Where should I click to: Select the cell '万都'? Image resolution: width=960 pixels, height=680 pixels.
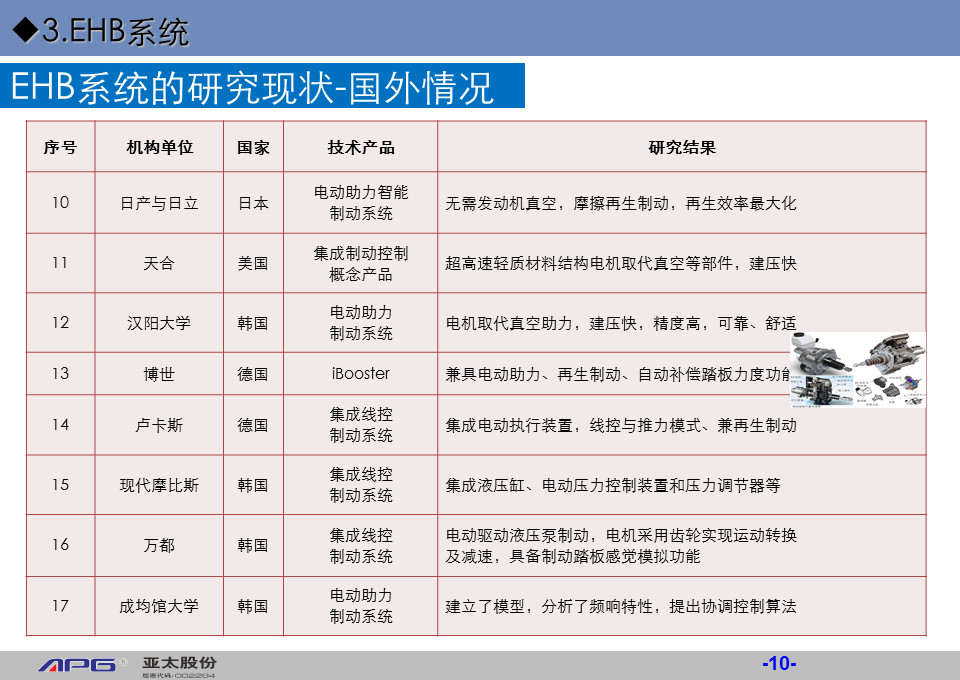[159, 545]
